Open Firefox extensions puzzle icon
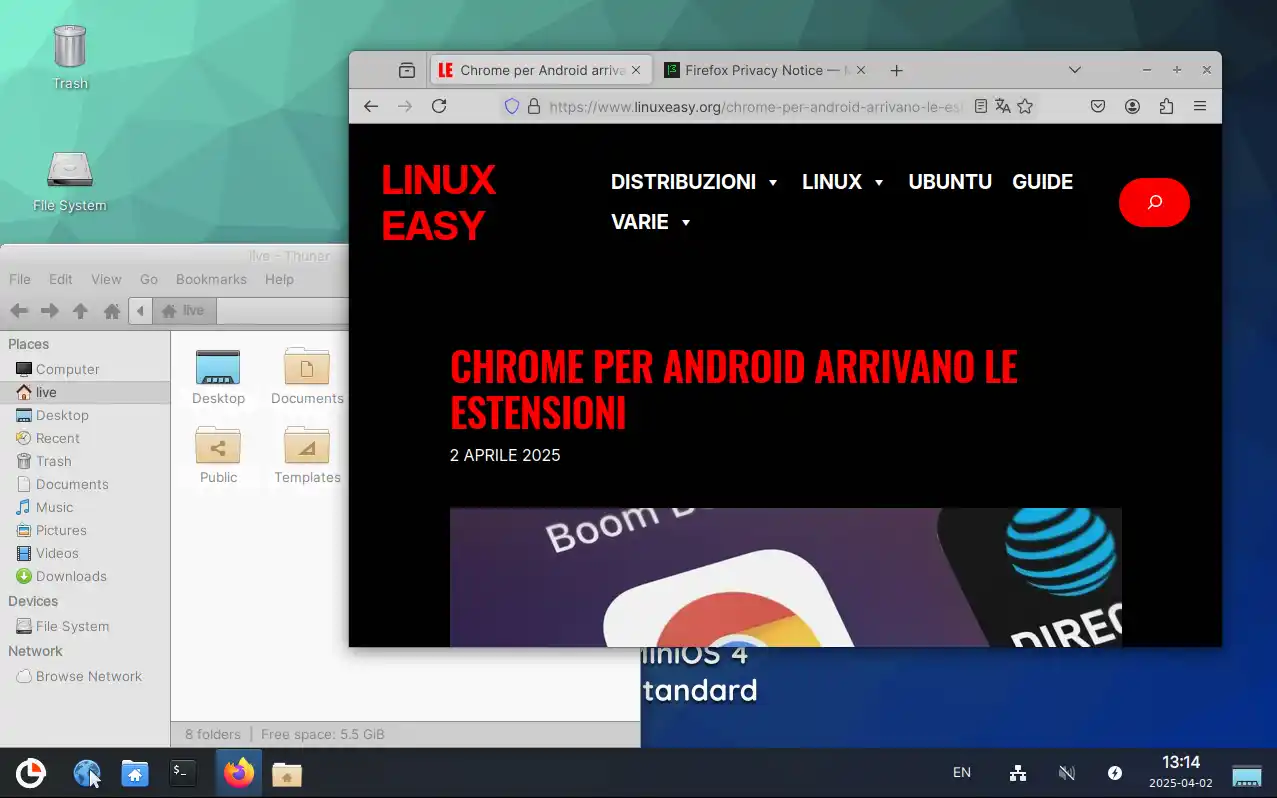Screen dimensions: 1277x798 tap(1166, 106)
